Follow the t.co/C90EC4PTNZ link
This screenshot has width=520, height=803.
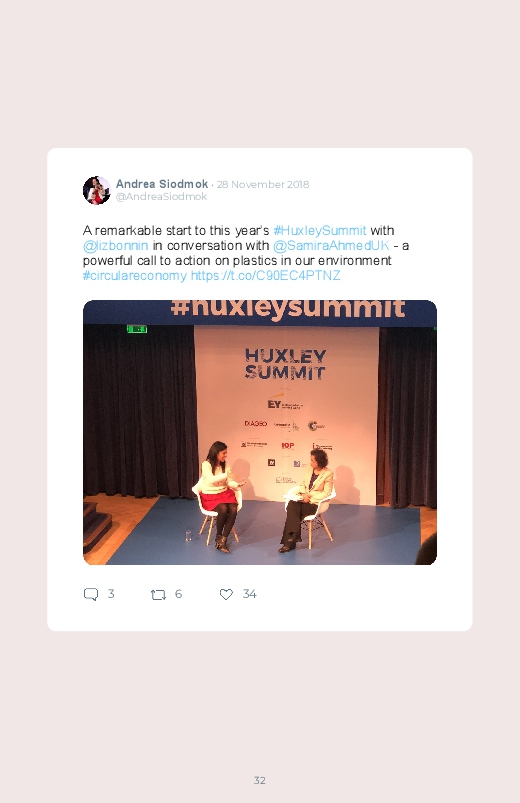(265, 276)
